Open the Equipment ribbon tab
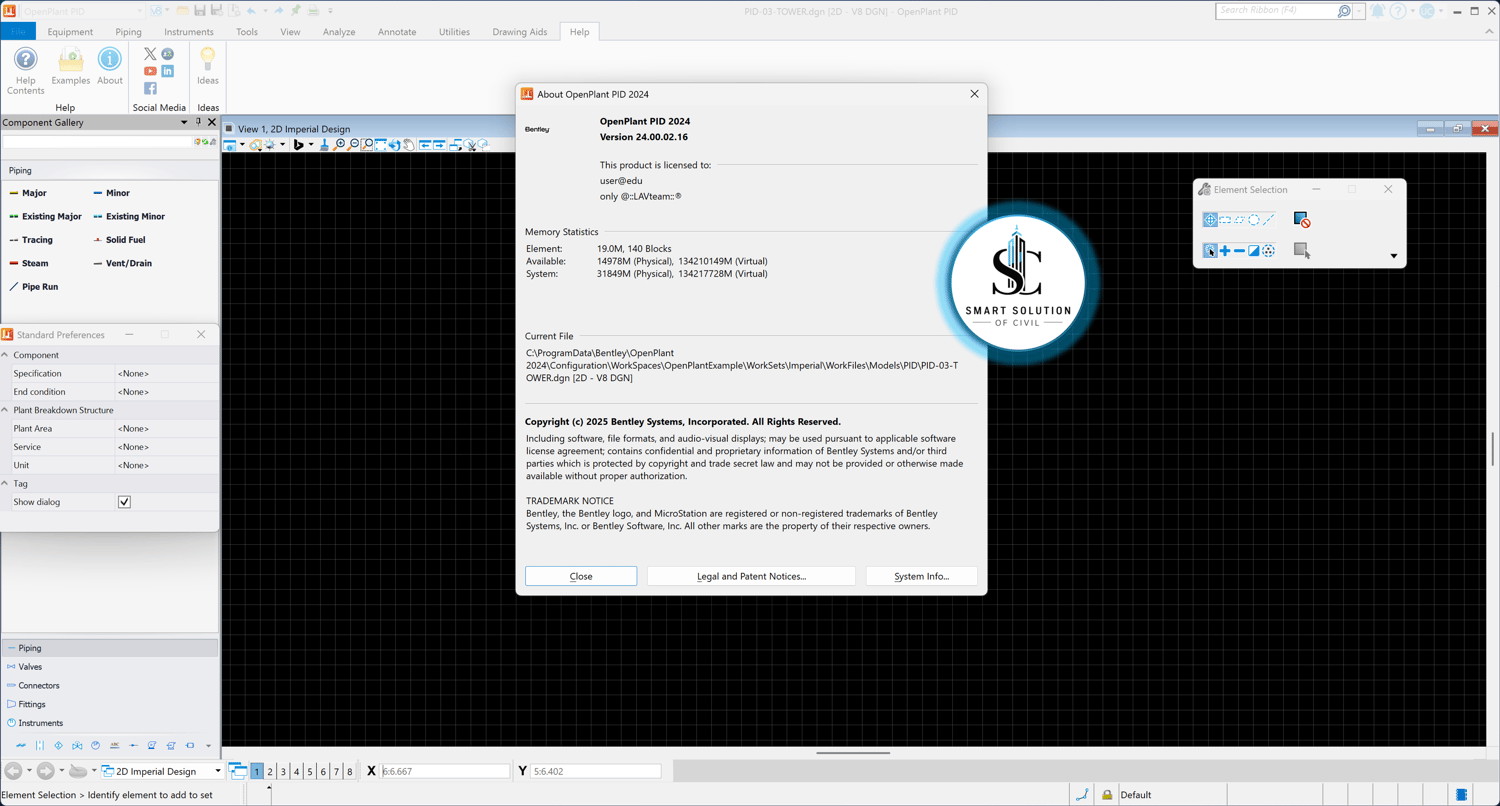The width and height of the screenshot is (1500, 806). [x=70, y=32]
